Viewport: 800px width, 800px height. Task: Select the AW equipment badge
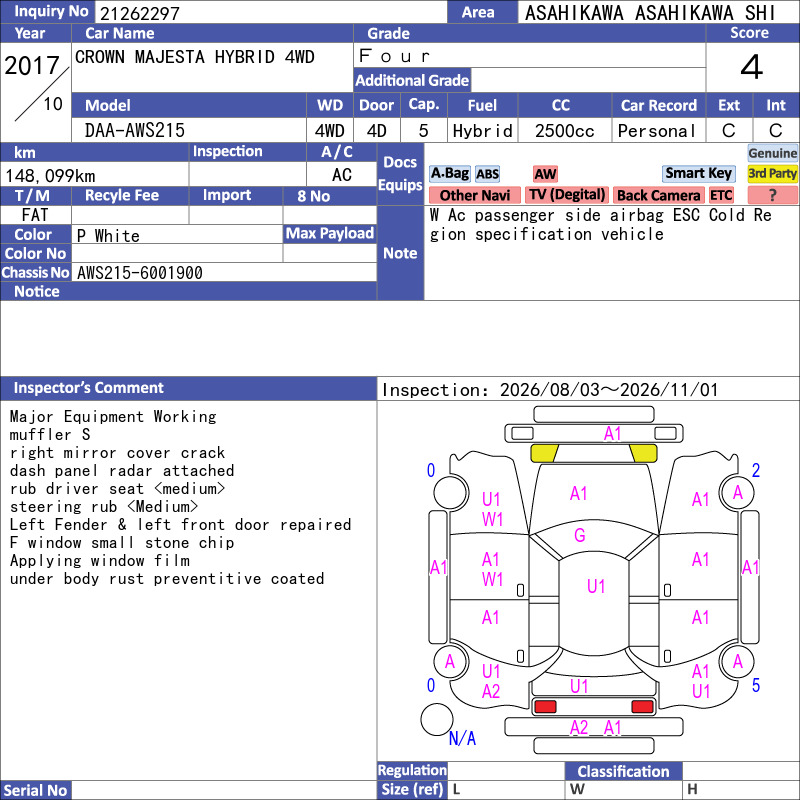(x=545, y=174)
